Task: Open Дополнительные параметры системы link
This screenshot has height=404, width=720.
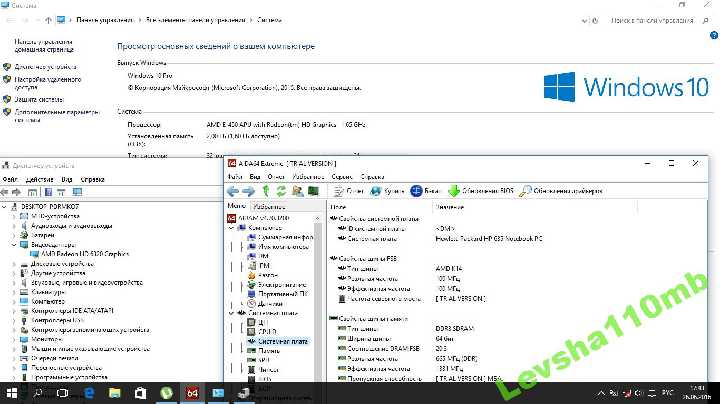Action: (x=56, y=116)
